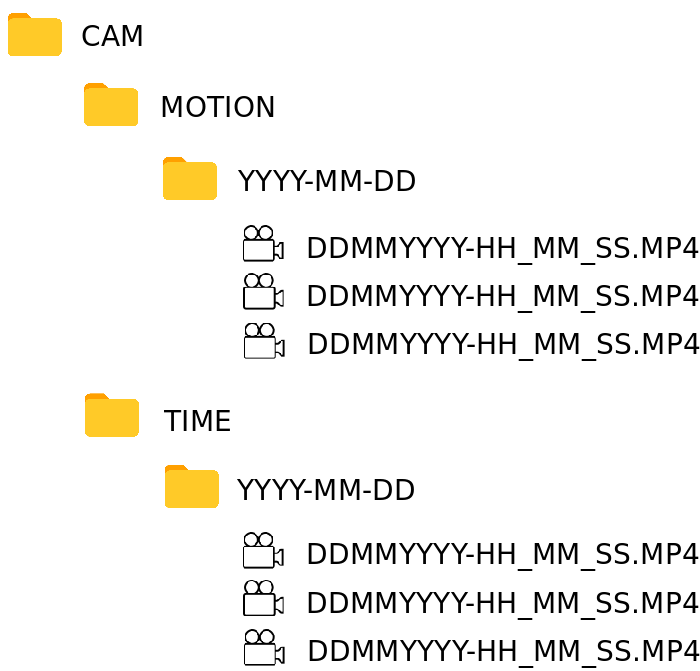Open third DDMMYYYY-HH_MM_SS.MP4 file name under MOTION

click(x=503, y=344)
